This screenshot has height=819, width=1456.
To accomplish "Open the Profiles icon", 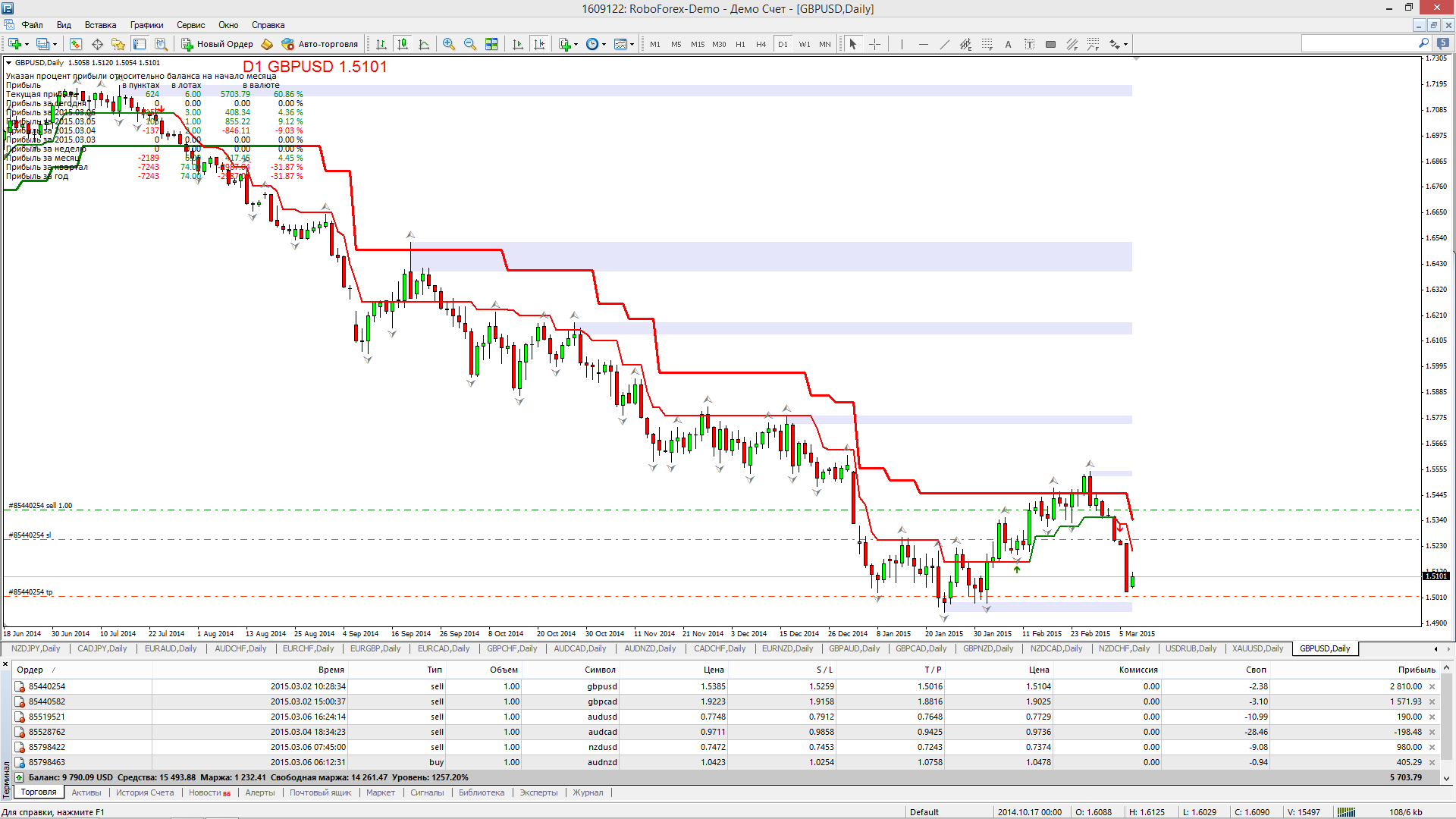I will tap(42, 44).
